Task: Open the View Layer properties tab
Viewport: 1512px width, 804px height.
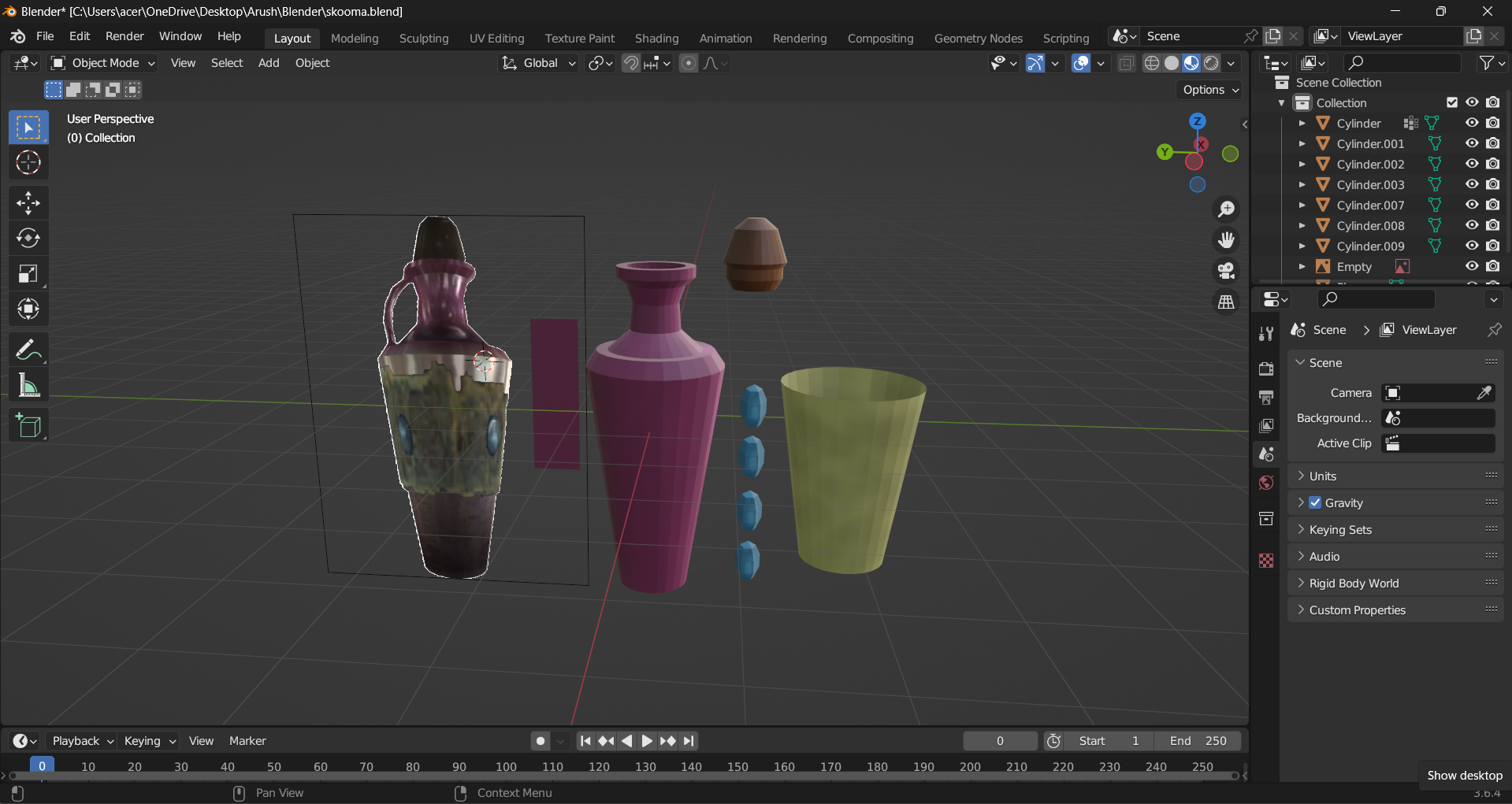Action: pos(1266,425)
